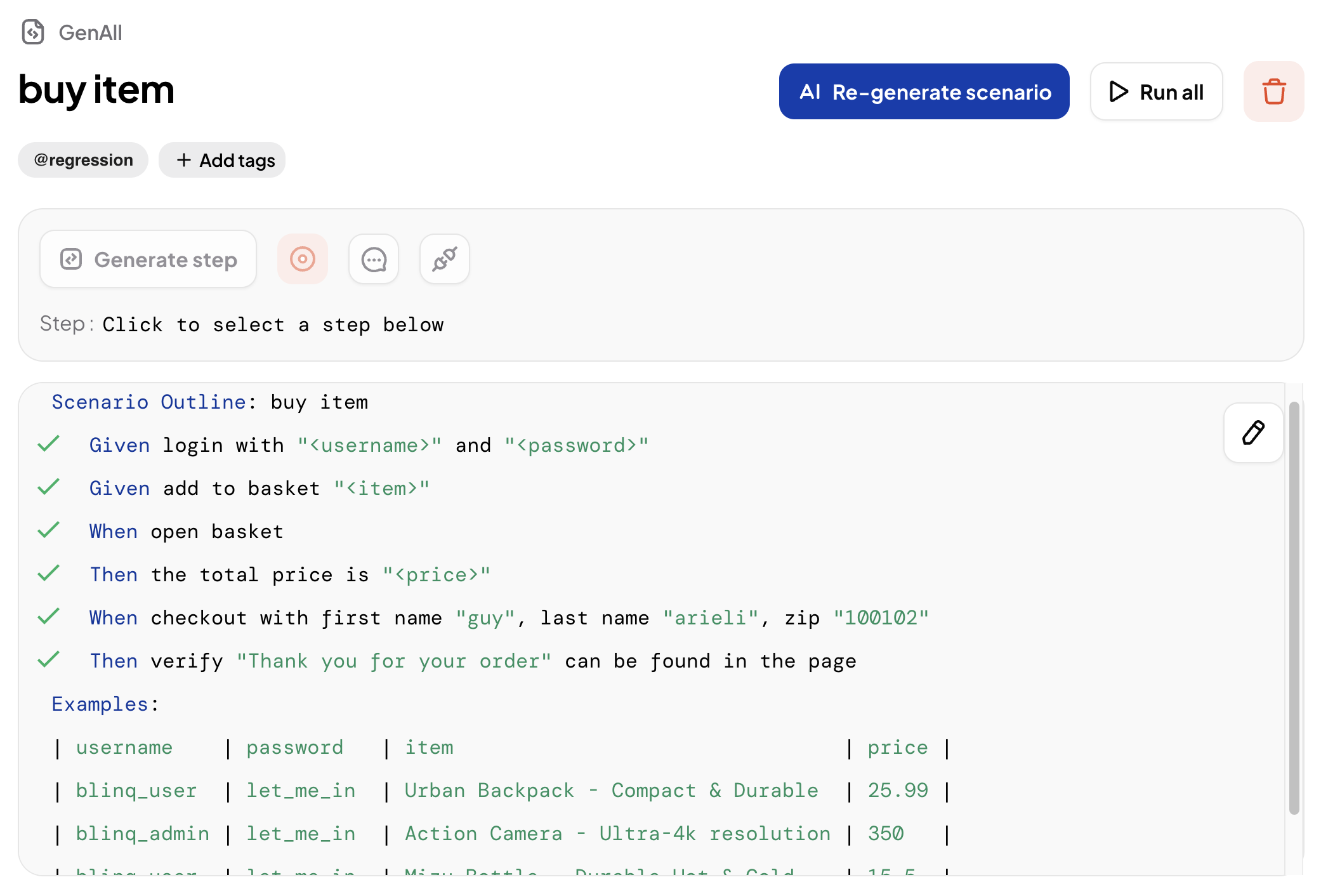The width and height of the screenshot is (1321, 896).
Task: Click the "guy" first name value
Action: [485, 618]
